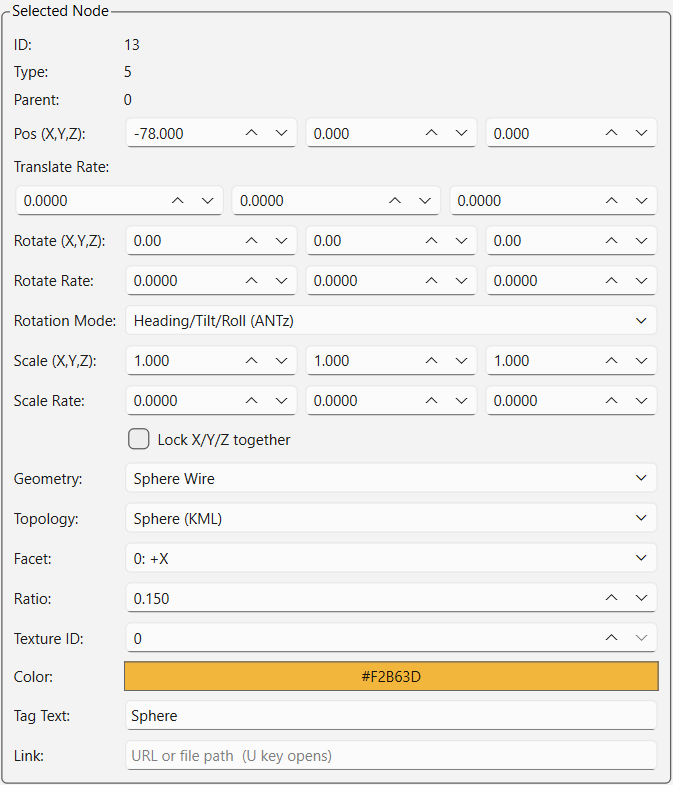Increase Scale Rate X value
This screenshot has width=673, height=785.
point(251,401)
